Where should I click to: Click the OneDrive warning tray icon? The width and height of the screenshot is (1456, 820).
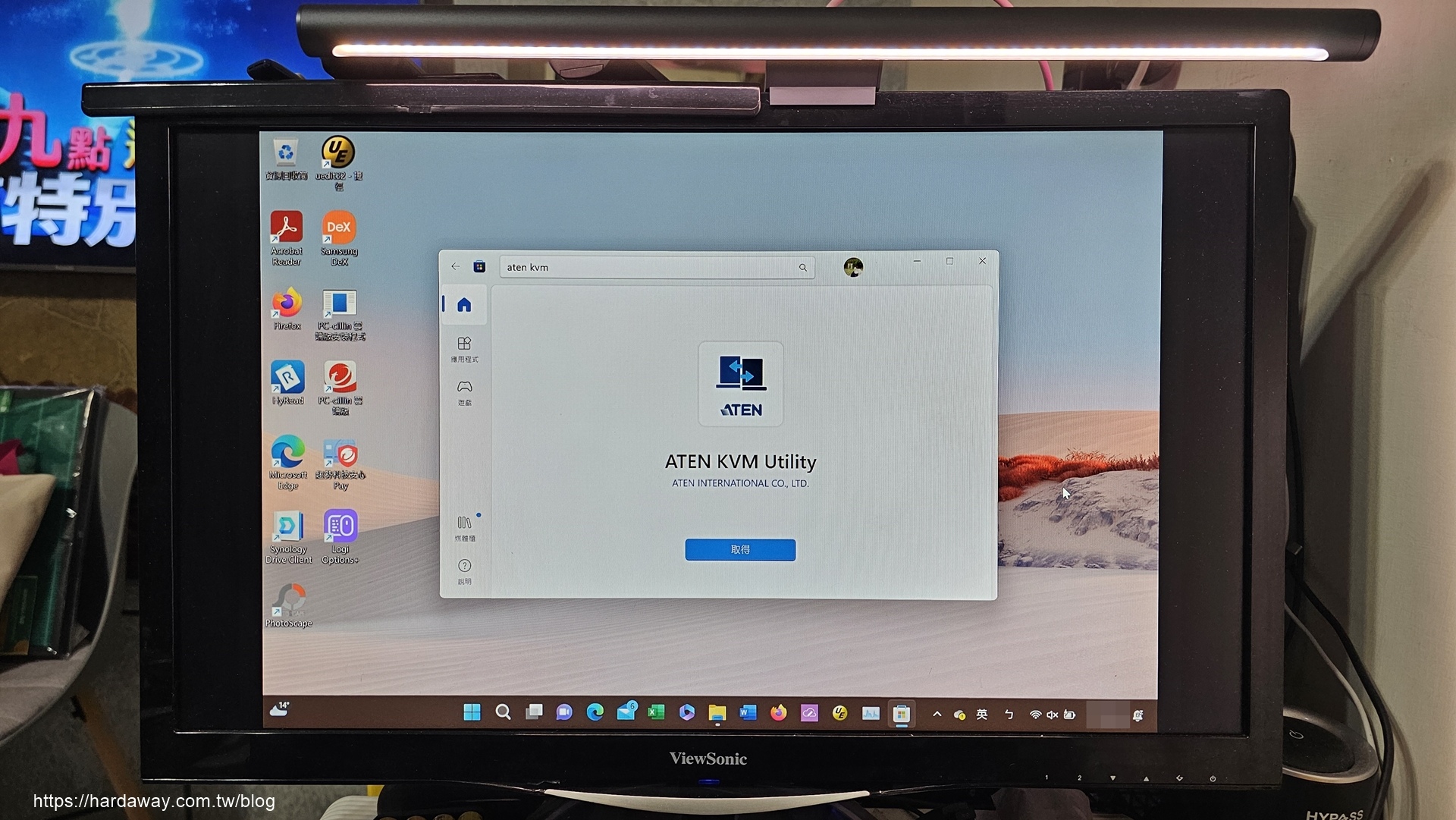tap(959, 715)
